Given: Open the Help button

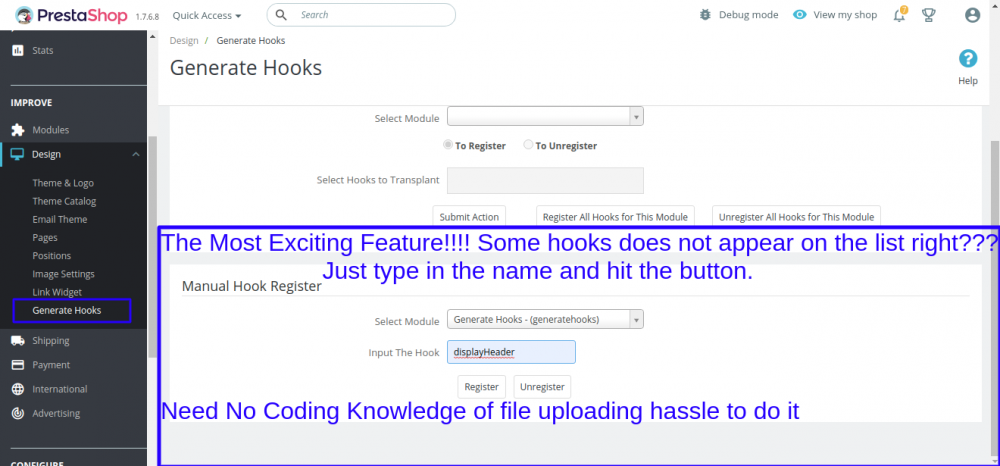Looking at the screenshot, I should tap(968, 68).
